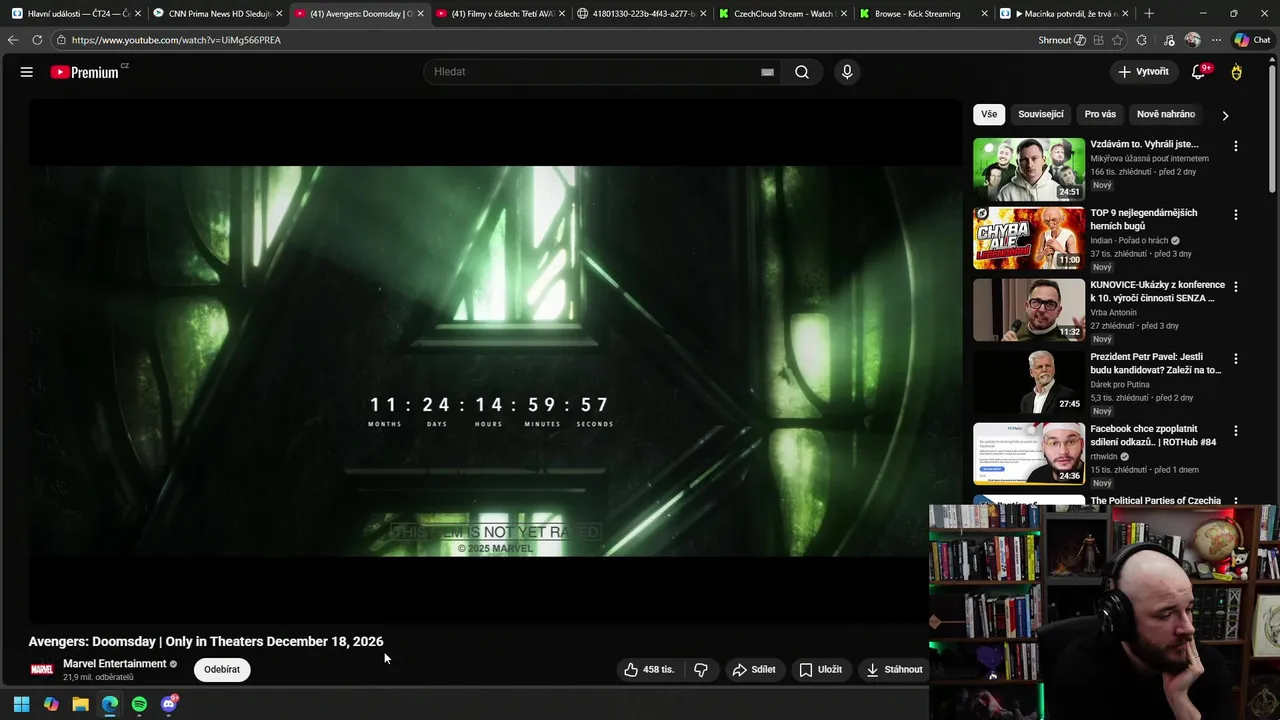Open title Facebook chce zpoplatnit sdílení odkazů

point(1153,436)
